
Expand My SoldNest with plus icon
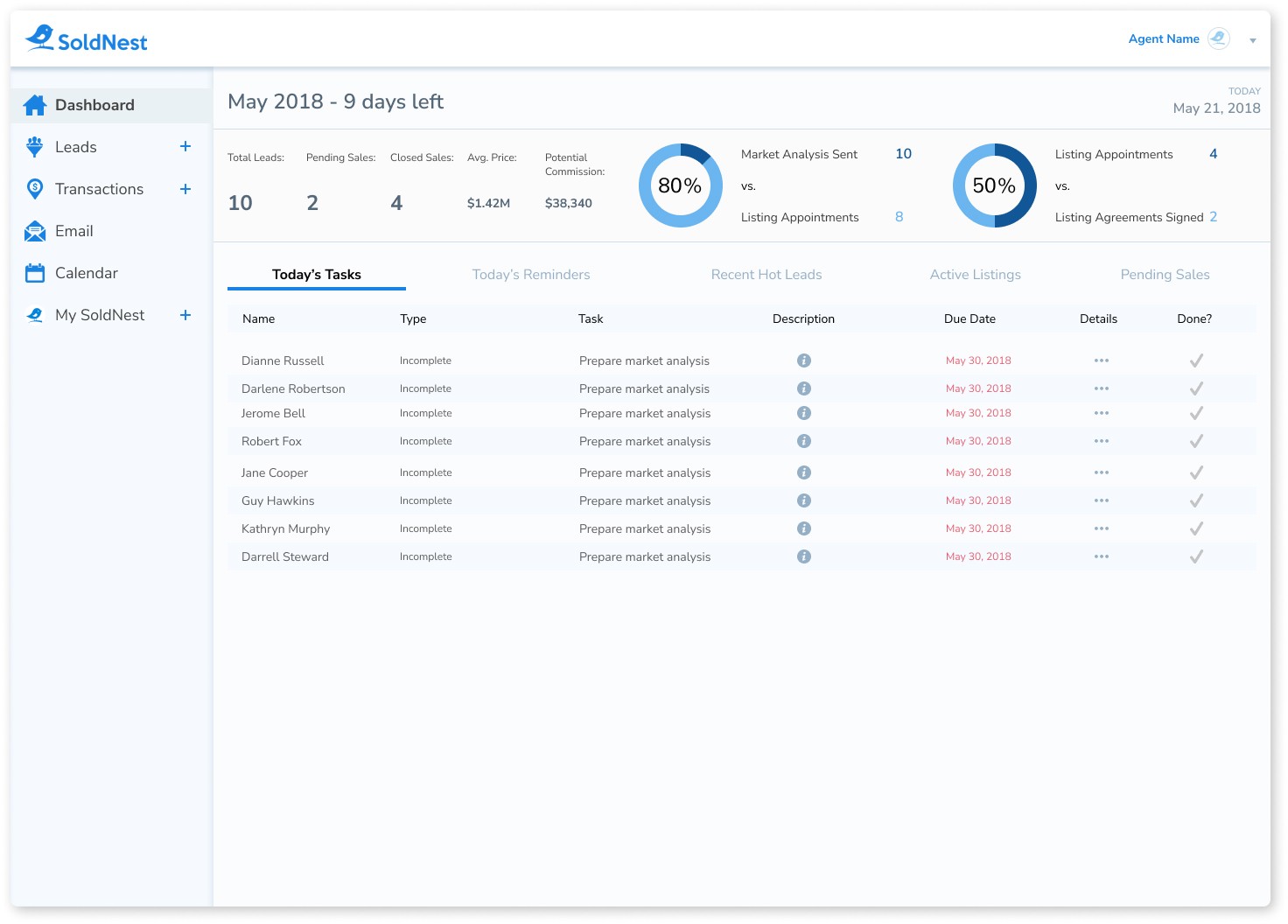(x=185, y=314)
